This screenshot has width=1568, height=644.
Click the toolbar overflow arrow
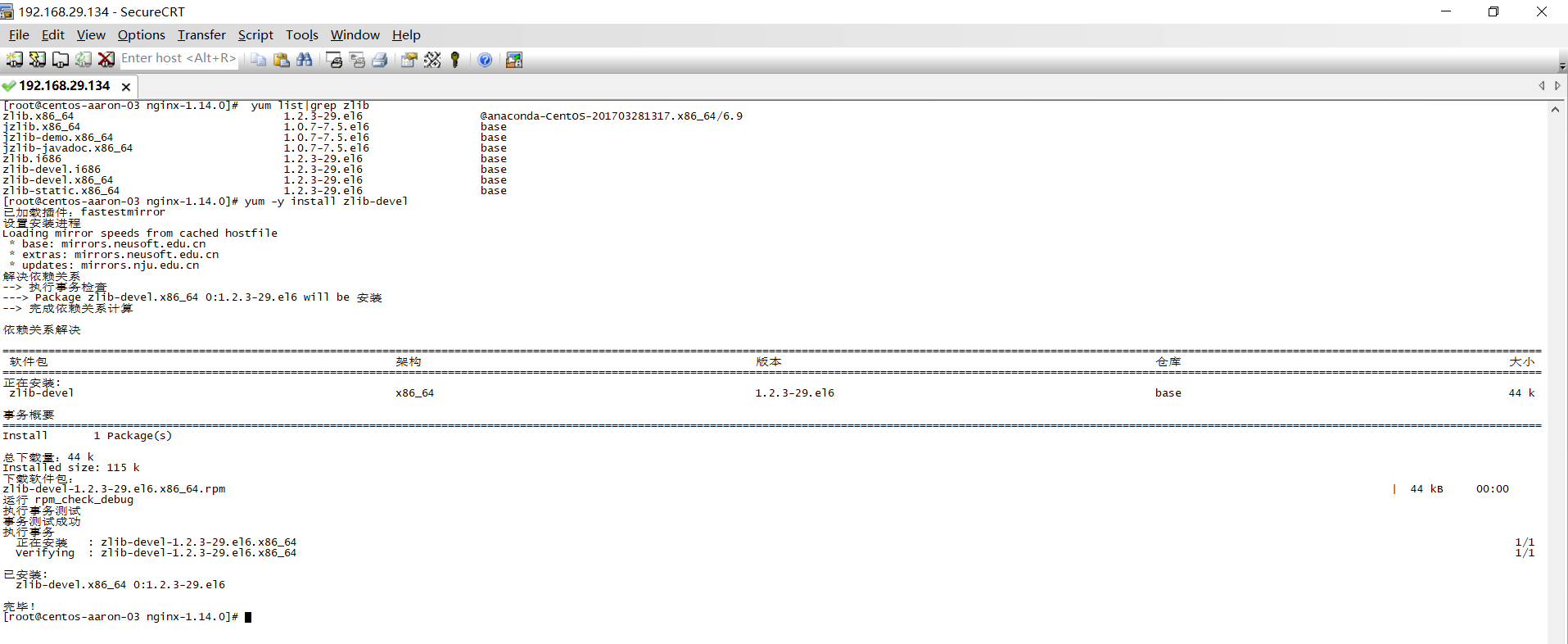pyautogui.click(x=1562, y=66)
